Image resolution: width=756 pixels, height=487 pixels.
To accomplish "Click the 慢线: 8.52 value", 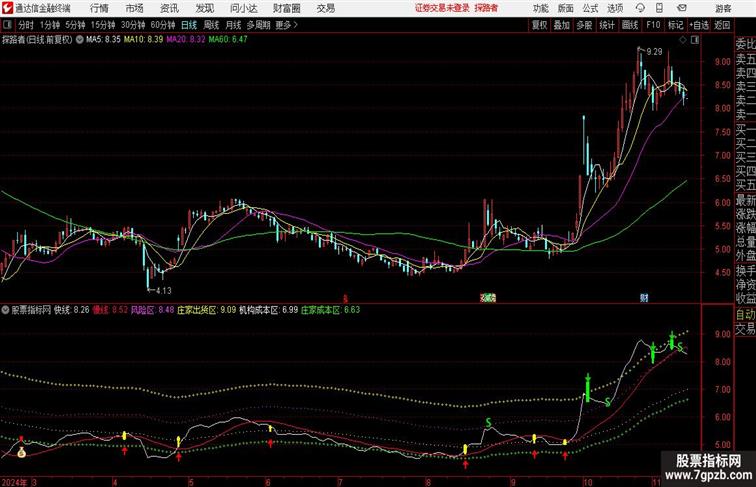I will pos(110,310).
